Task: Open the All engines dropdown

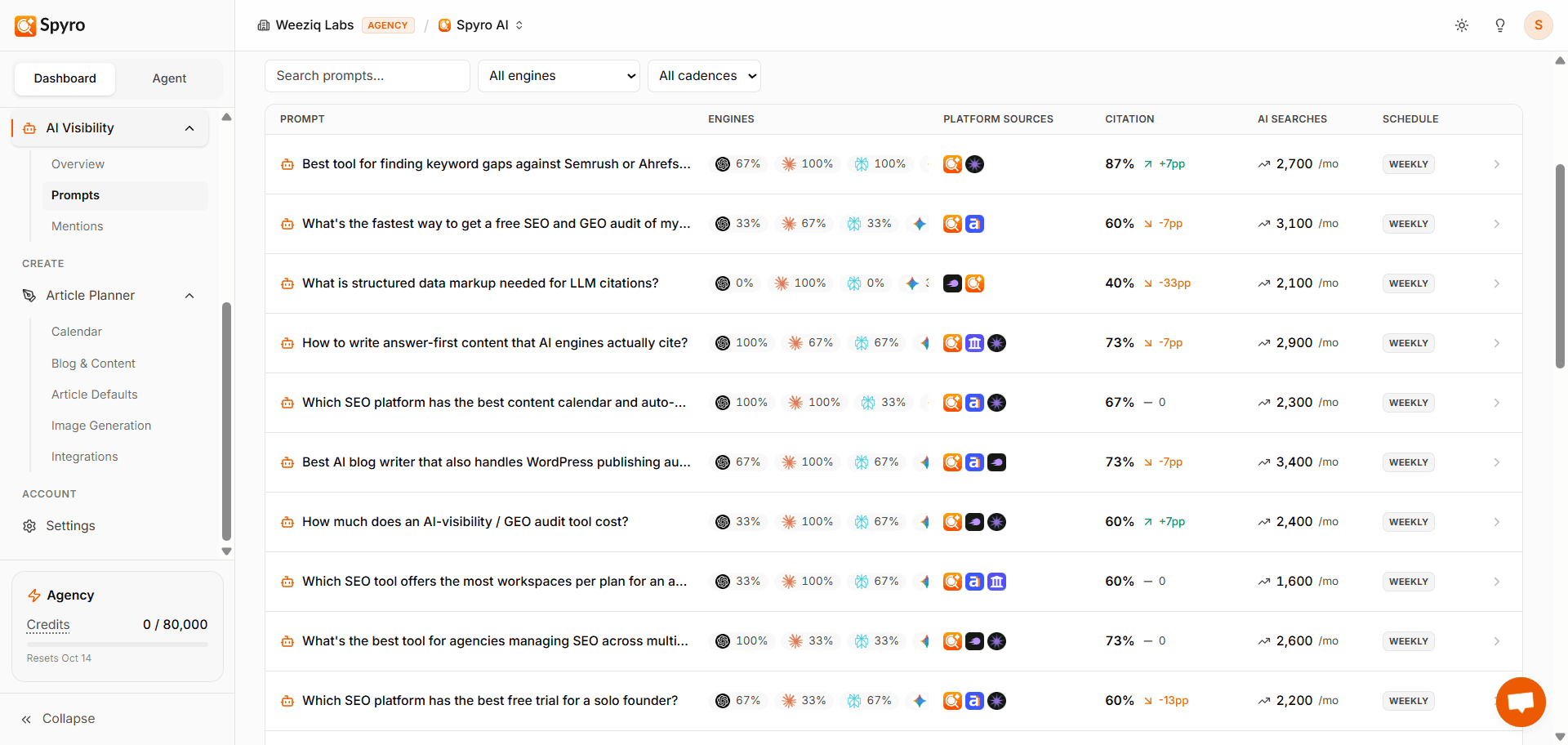Action: click(559, 76)
